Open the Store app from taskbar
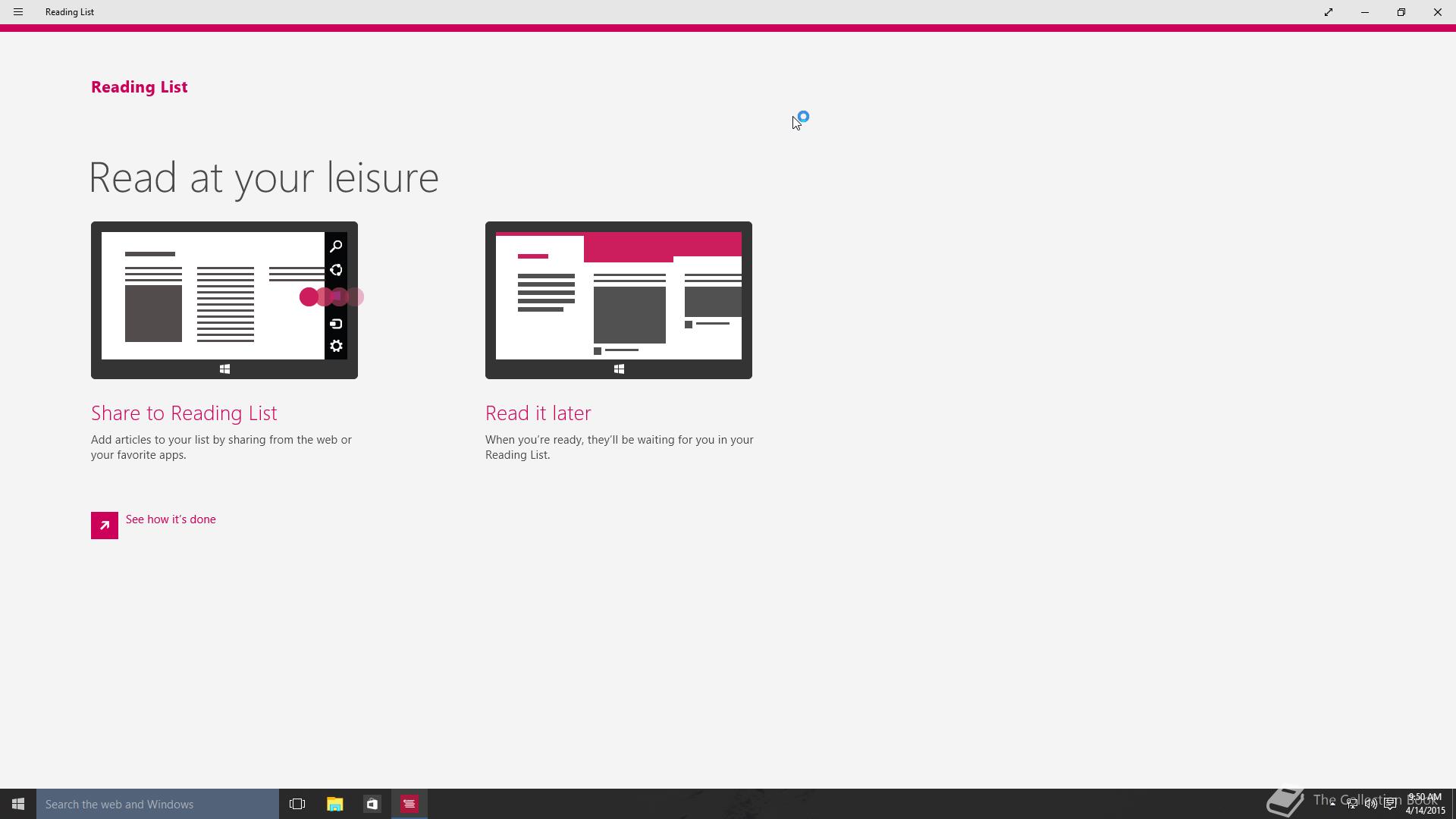Screen dimensions: 1456x819 coord(372,804)
